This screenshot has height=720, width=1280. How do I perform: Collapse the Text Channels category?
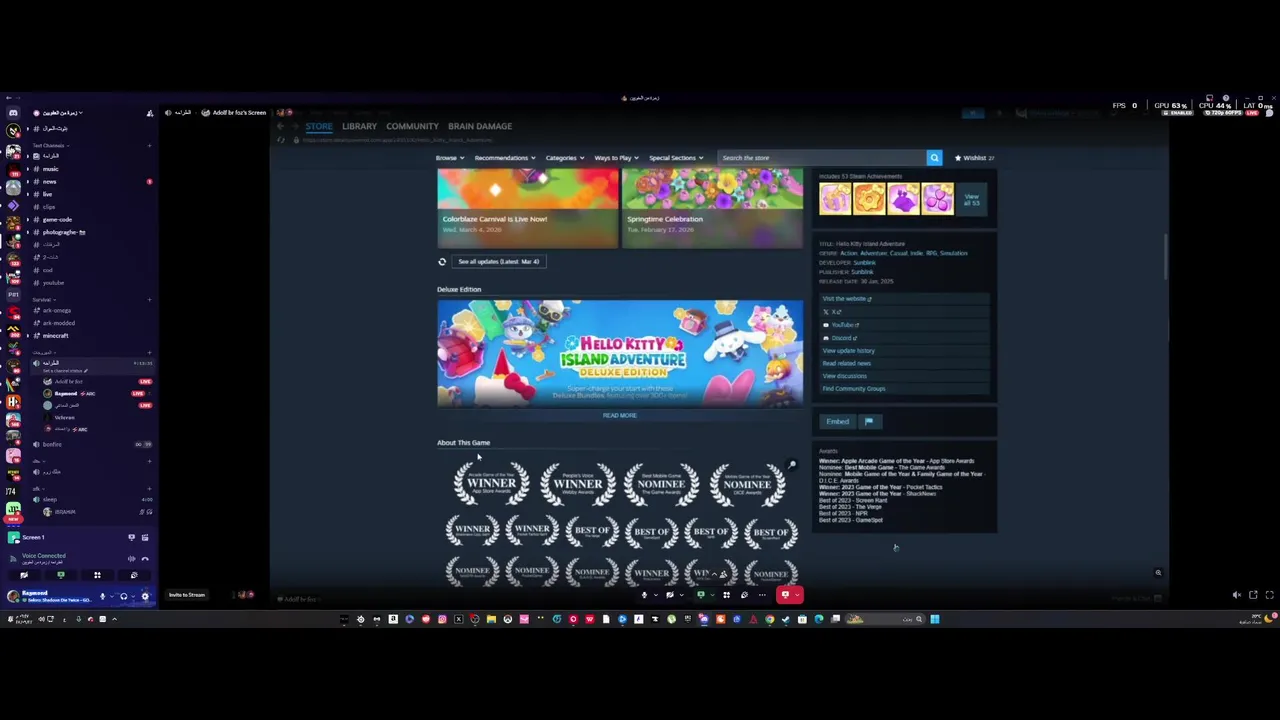coord(50,145)
